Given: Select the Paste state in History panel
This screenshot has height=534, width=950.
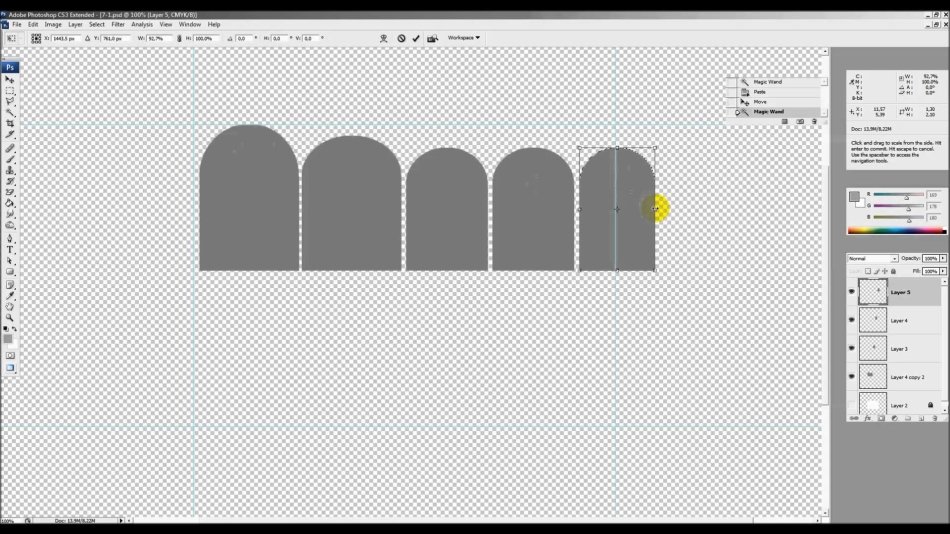Looking at the screenshot, I should point(760,92).
